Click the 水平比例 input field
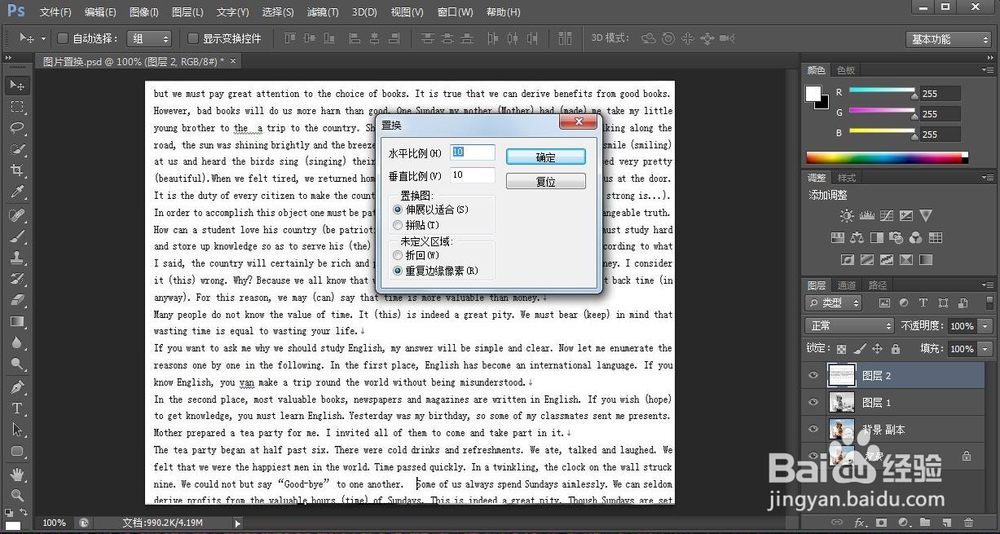 tap(473, 152)
